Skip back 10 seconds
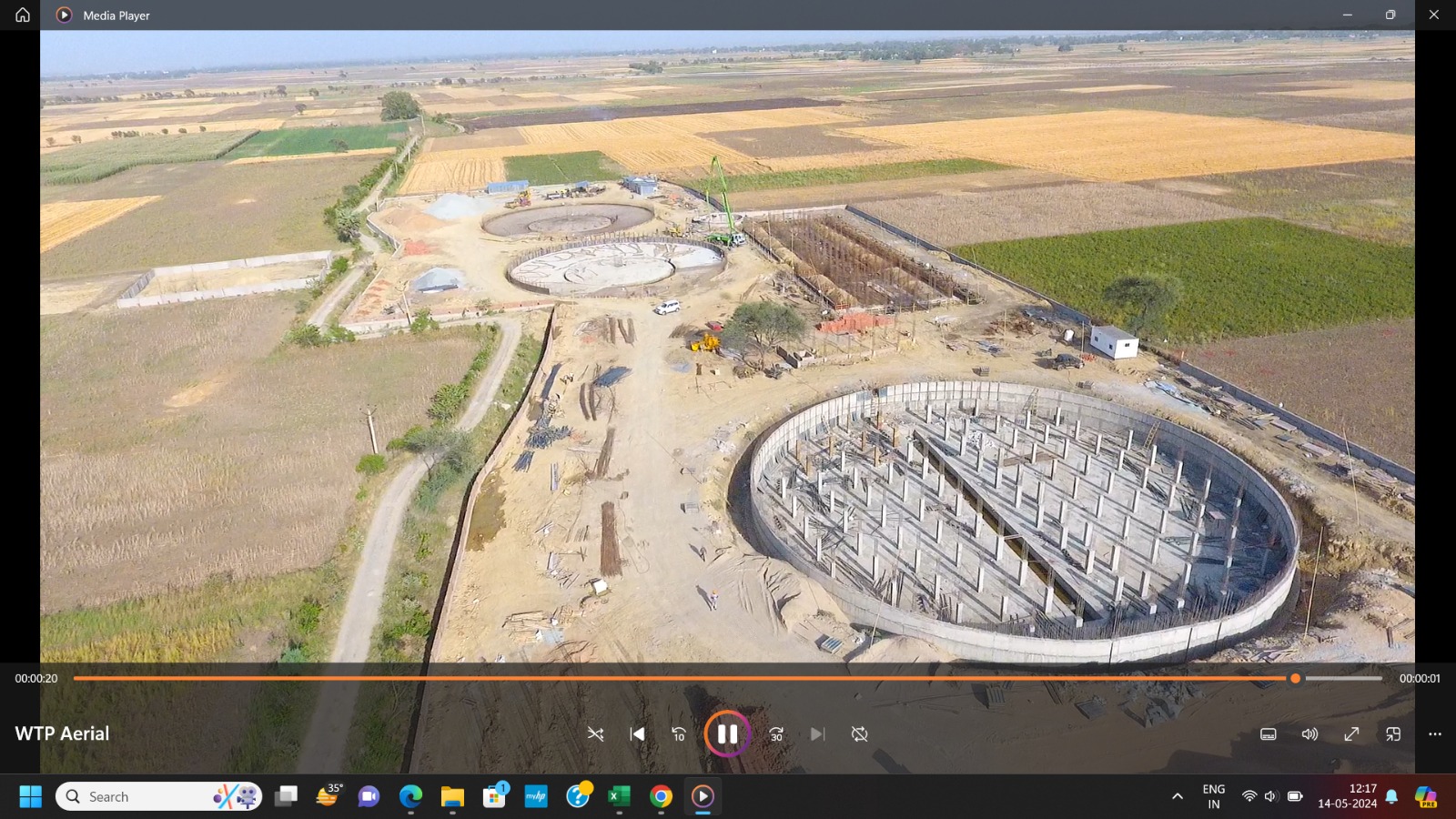1456x819 pixels. tap(679, 733)
